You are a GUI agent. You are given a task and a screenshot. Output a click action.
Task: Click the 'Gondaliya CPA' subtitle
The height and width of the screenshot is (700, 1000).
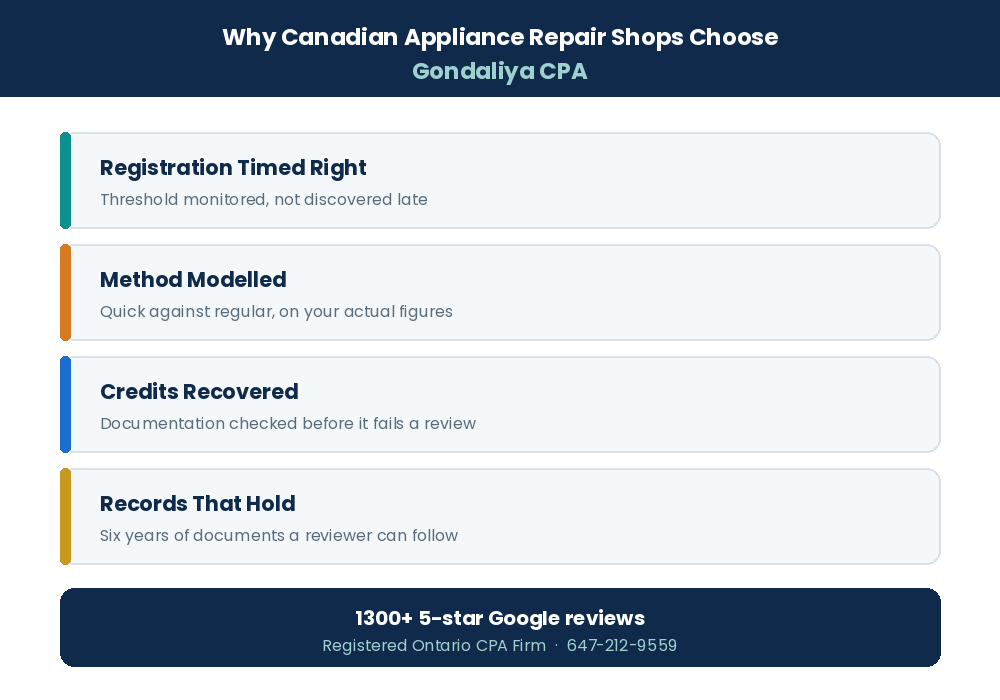pyautogui.click(x=500, y=71)
